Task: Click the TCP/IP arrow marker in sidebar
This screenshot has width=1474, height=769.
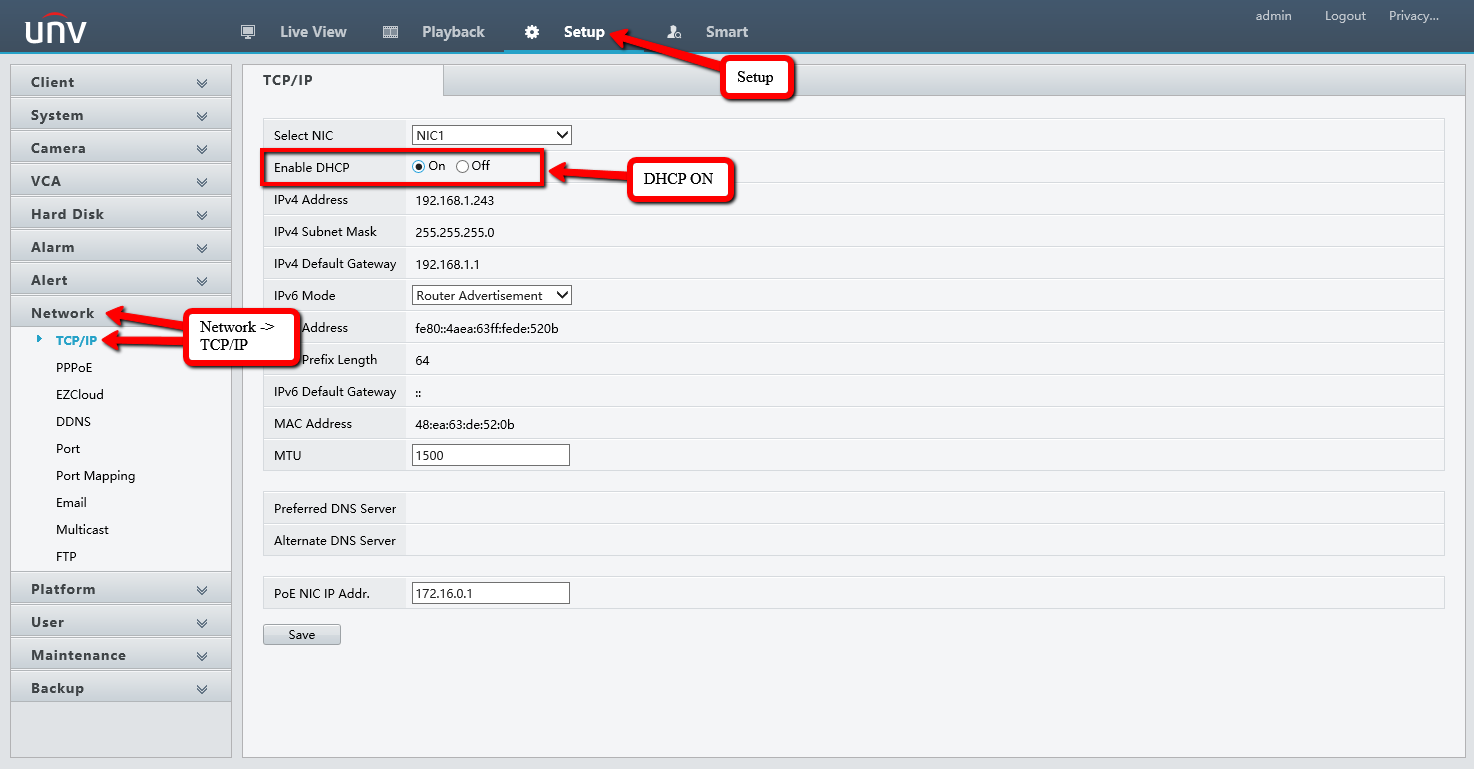Action: (39, 340)
